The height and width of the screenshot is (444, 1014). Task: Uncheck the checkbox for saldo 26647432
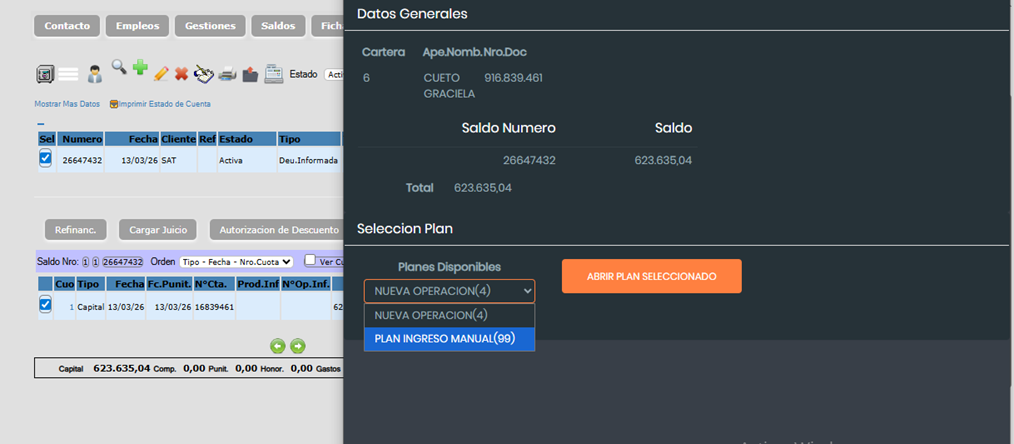(x=45, y=158)
